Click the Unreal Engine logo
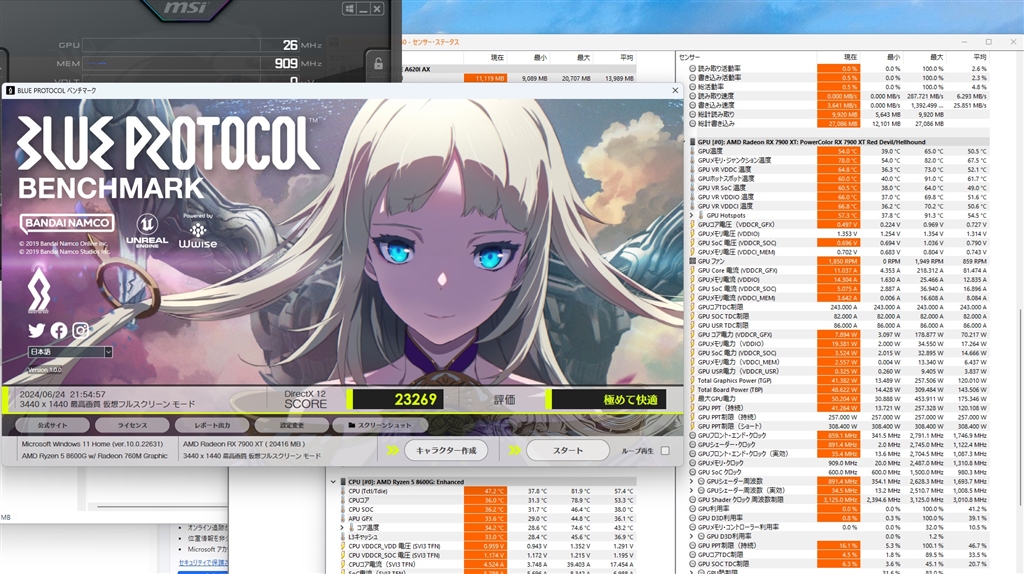Viewport: 1024px width, 574px height. click(x=147, y=231)
